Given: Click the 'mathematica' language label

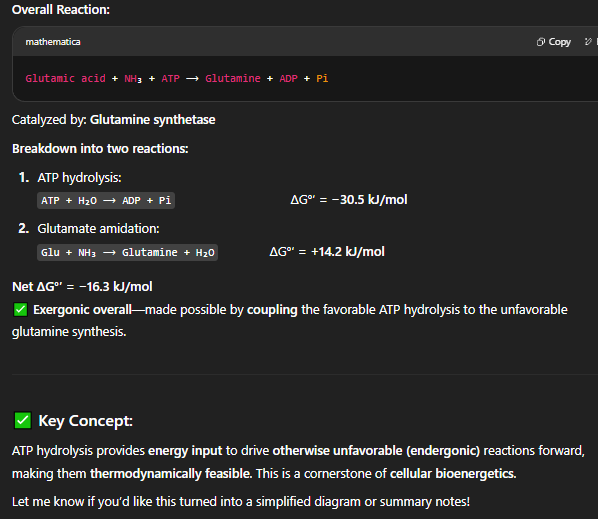Looking at the screenshot, I should point(53,42).
